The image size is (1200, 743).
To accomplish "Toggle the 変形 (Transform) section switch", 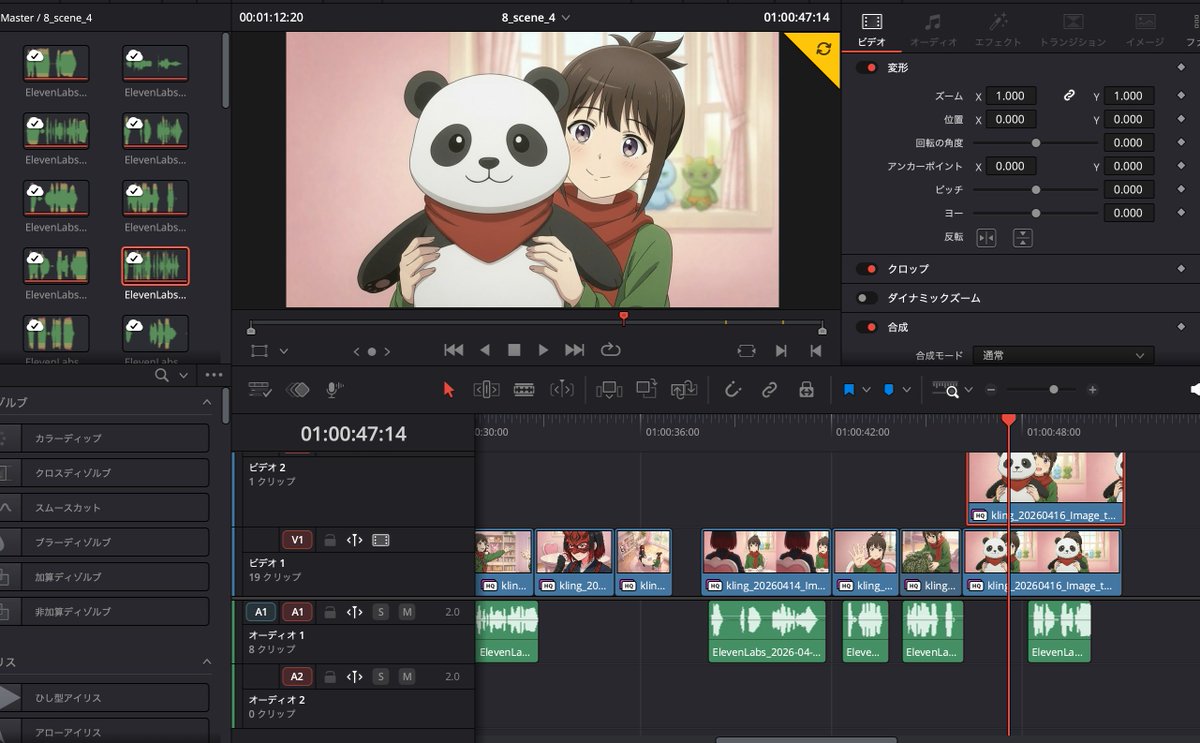I will 867,67.
